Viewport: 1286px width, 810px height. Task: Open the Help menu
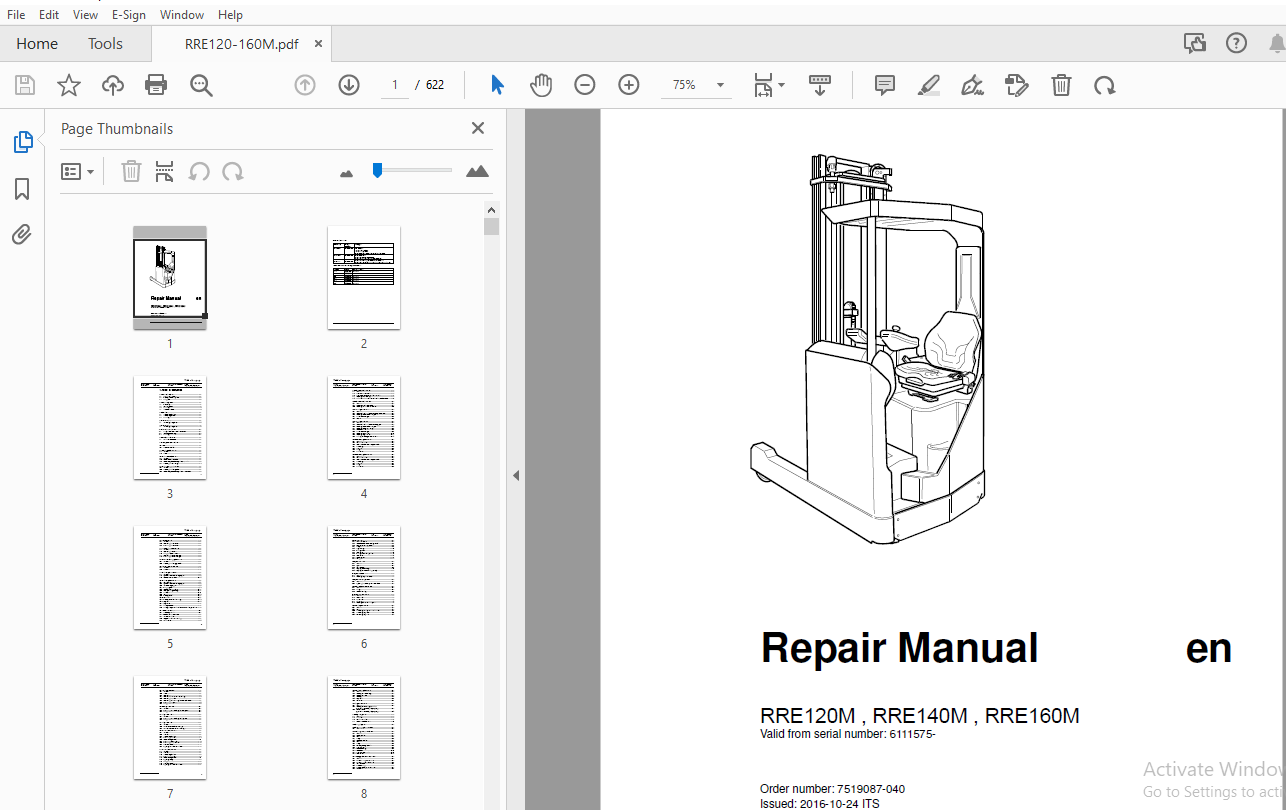pos(230,15)
